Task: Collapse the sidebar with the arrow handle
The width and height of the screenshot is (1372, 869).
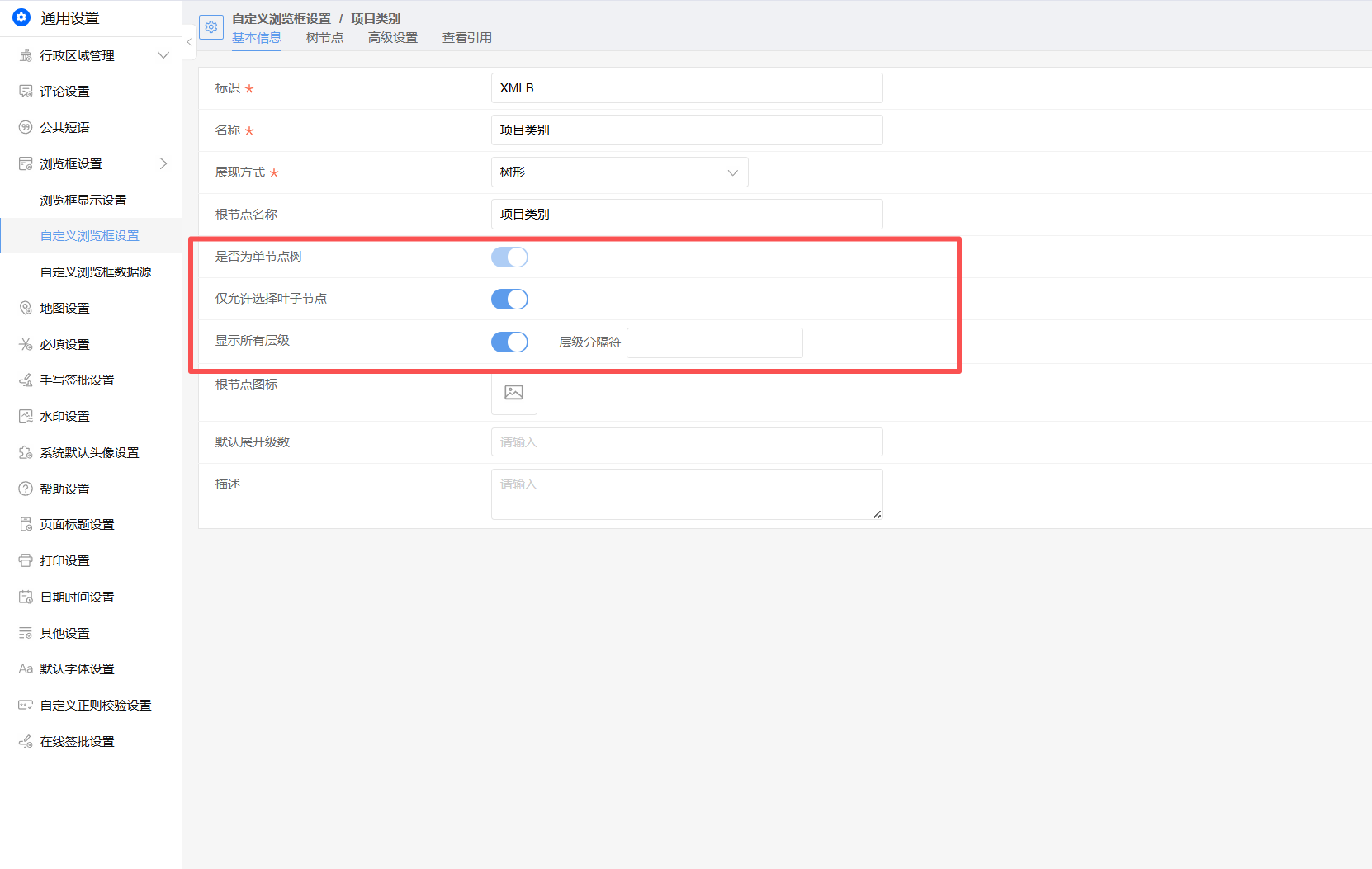Action: (x=189, y=42)
